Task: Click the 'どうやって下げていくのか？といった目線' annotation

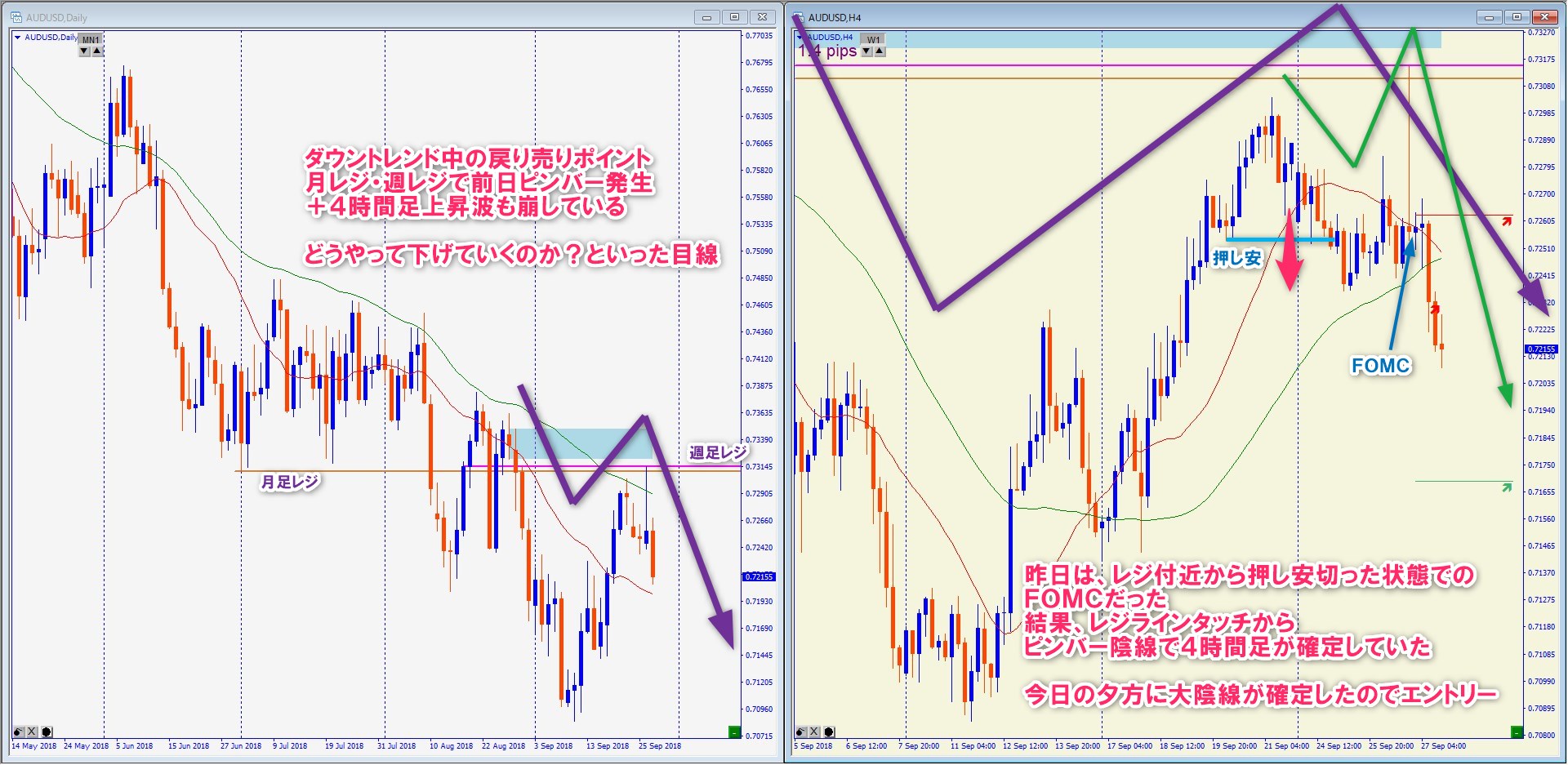Action: [511, 255]
